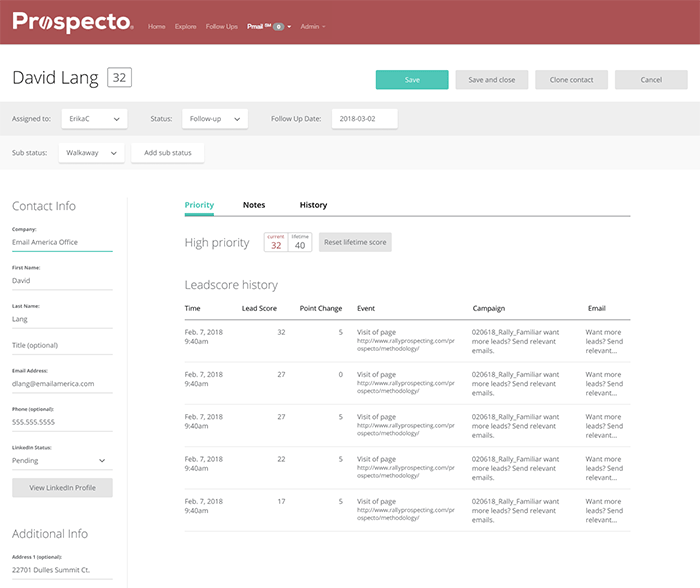The image size is (700, 588).
Task: Click the Company input field
Action: [x=62, y=242]
